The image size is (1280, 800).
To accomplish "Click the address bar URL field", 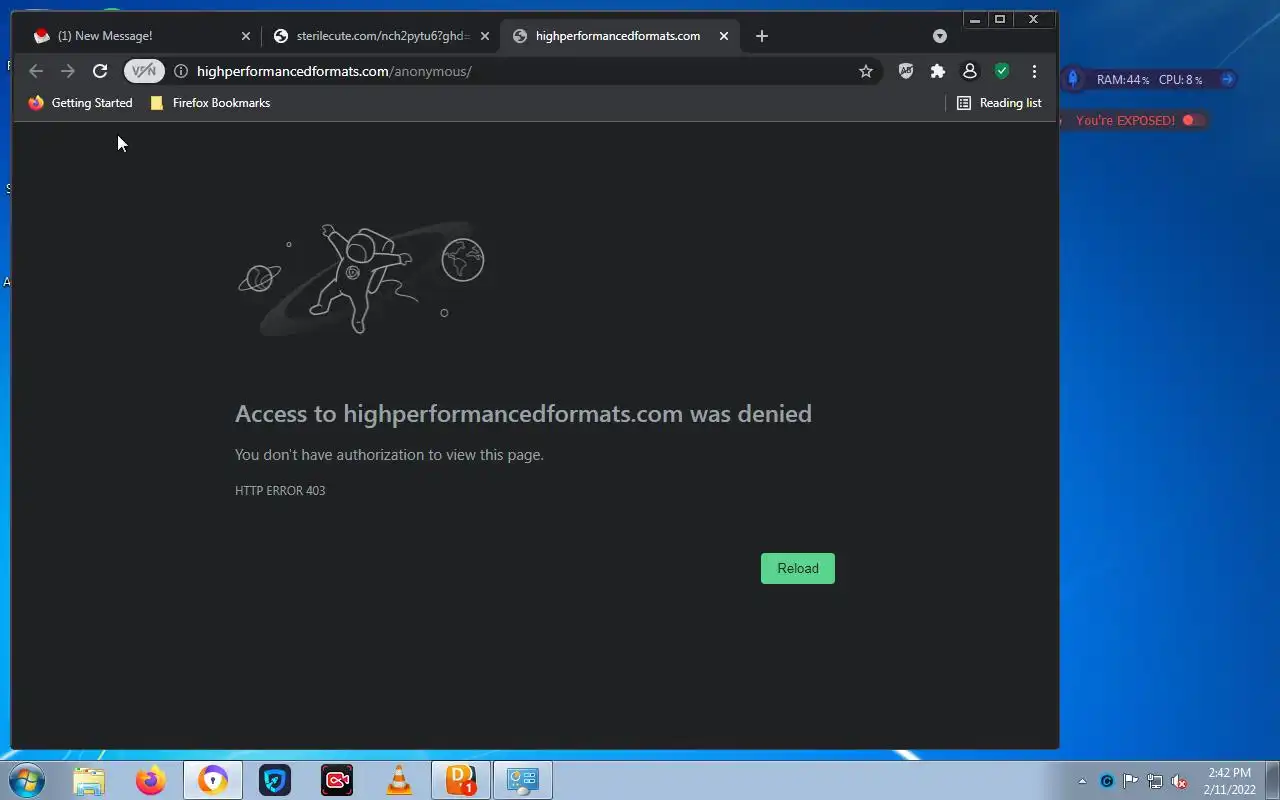I will coord(520,71).
